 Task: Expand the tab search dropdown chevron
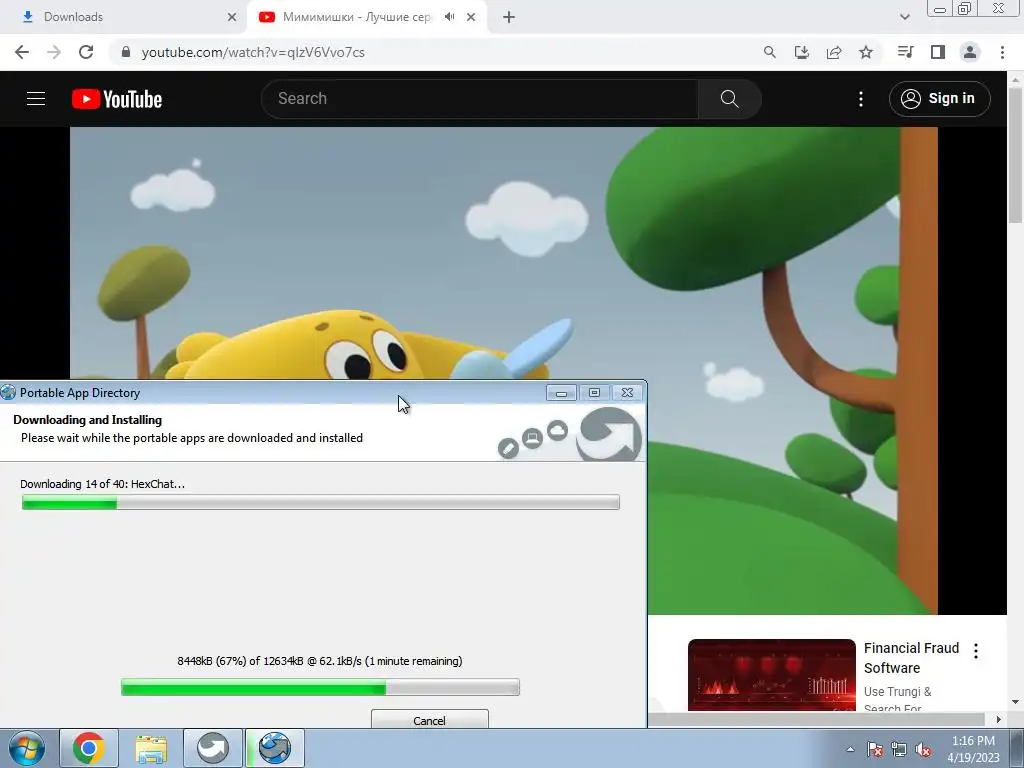point(904,17)
